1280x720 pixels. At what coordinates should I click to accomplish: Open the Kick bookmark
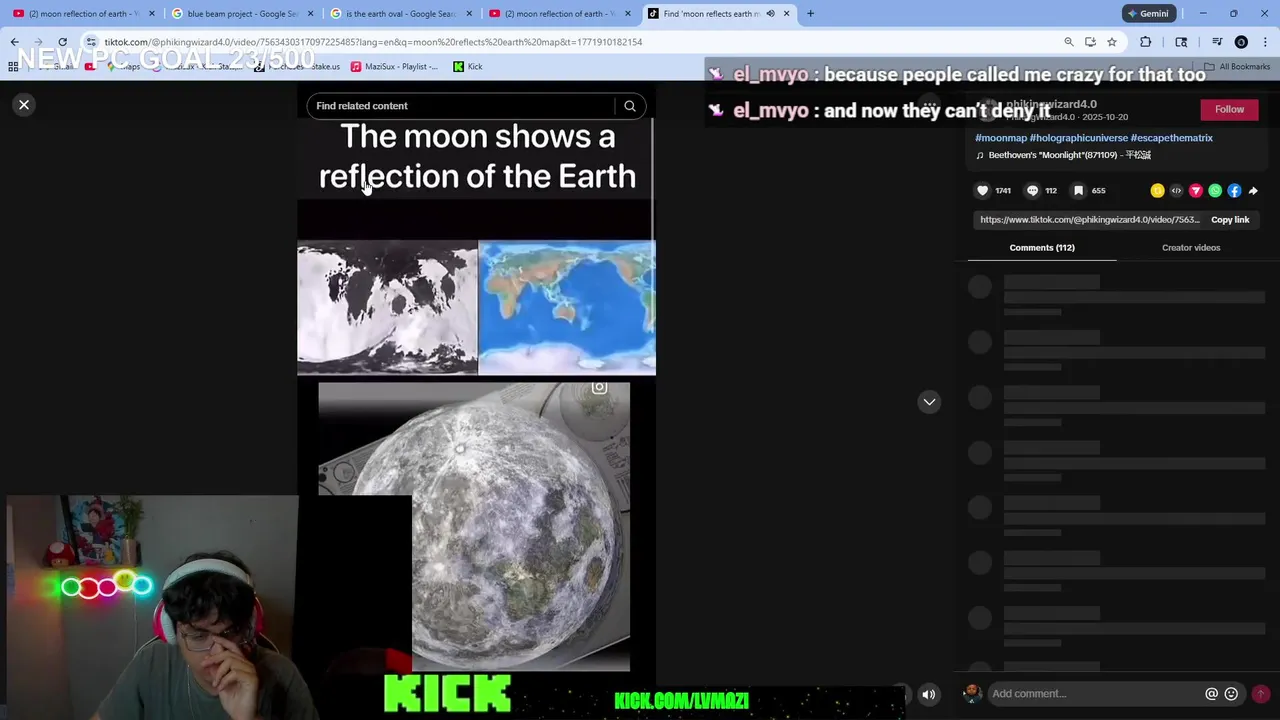pos(468,67)
